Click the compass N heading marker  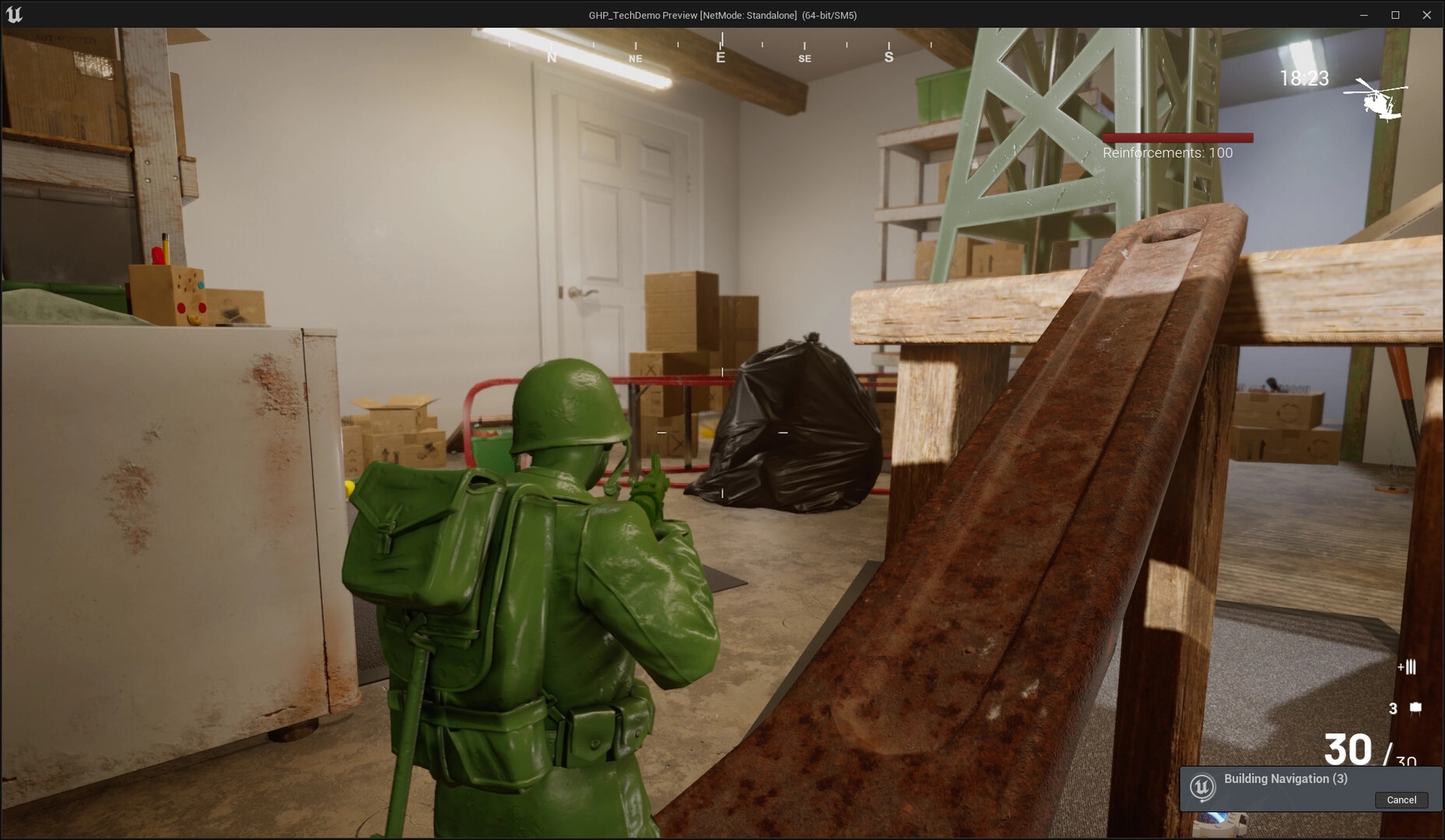click(552, 58)
